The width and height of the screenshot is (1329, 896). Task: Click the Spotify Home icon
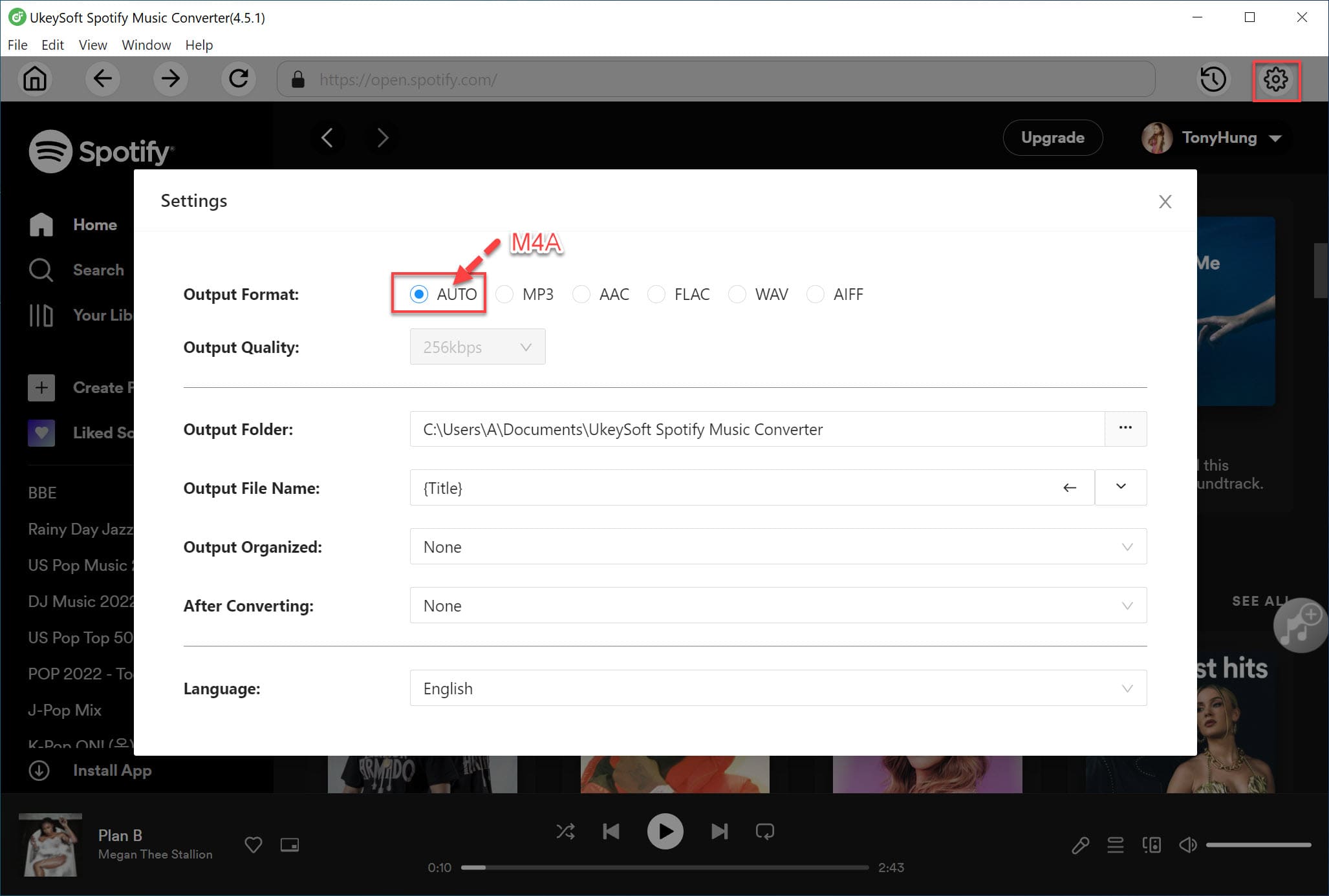pos(41,224)
